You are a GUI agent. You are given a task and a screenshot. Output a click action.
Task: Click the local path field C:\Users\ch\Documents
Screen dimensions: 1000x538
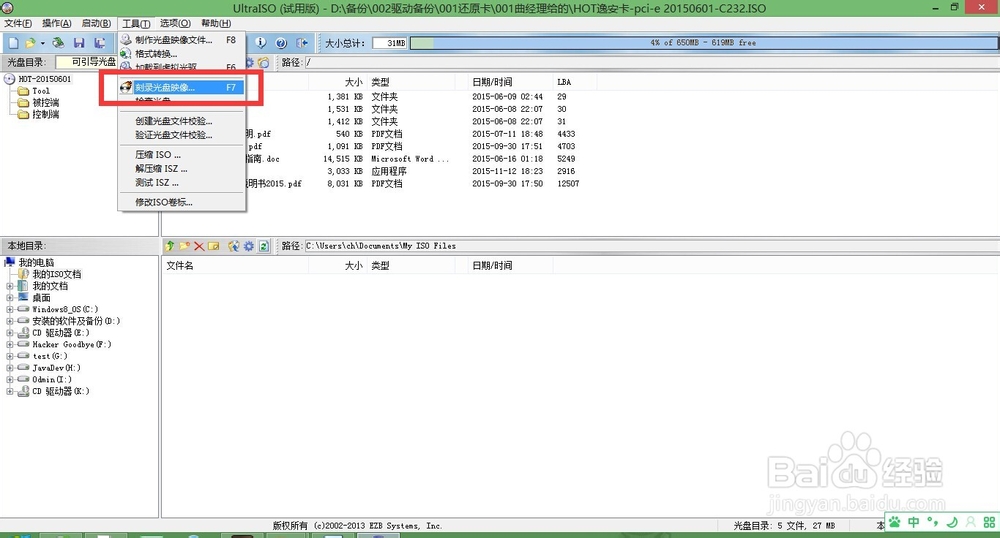click(651, 246)
